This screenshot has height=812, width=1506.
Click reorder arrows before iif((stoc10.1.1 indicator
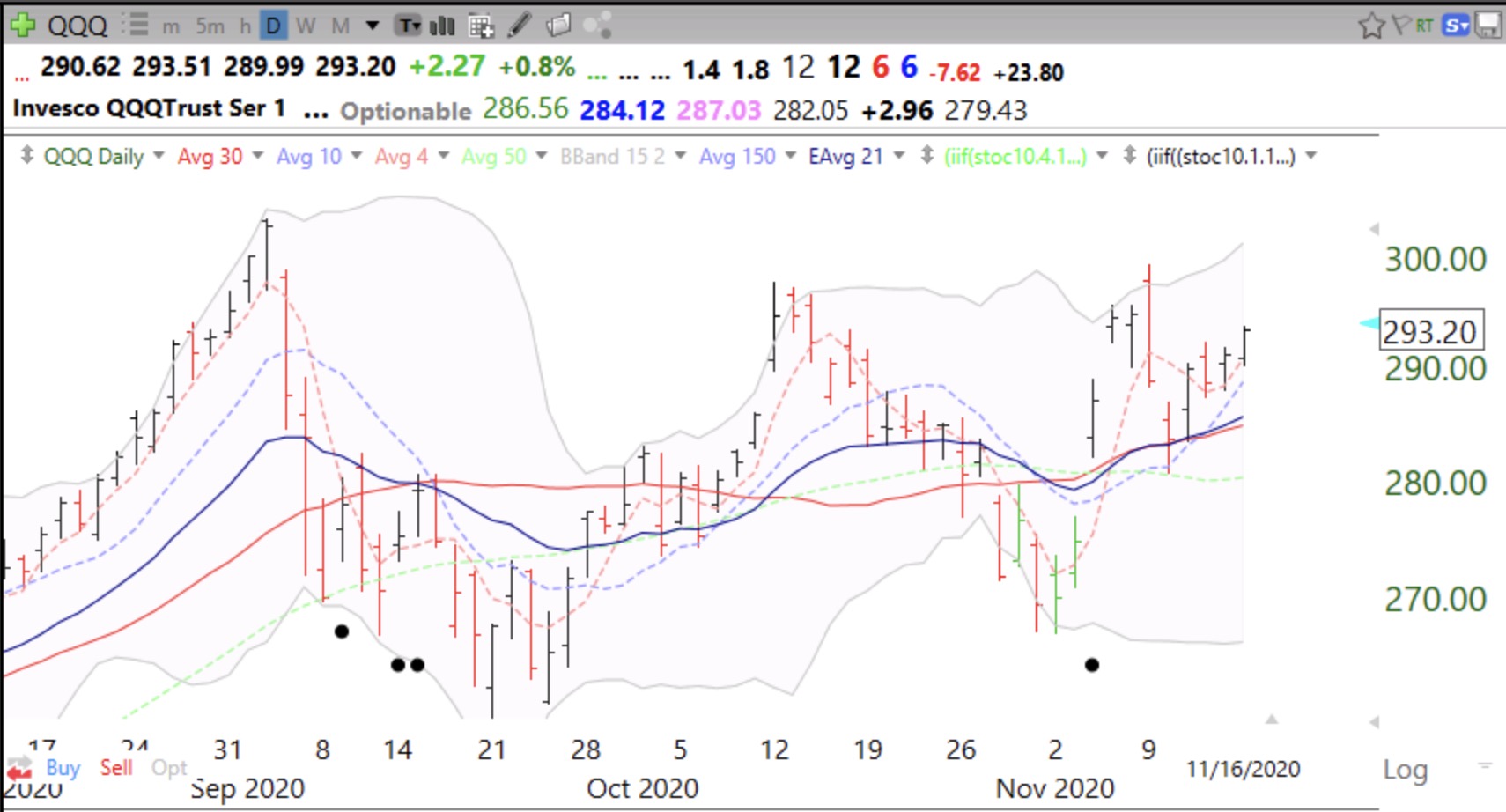click(1130, 156)
